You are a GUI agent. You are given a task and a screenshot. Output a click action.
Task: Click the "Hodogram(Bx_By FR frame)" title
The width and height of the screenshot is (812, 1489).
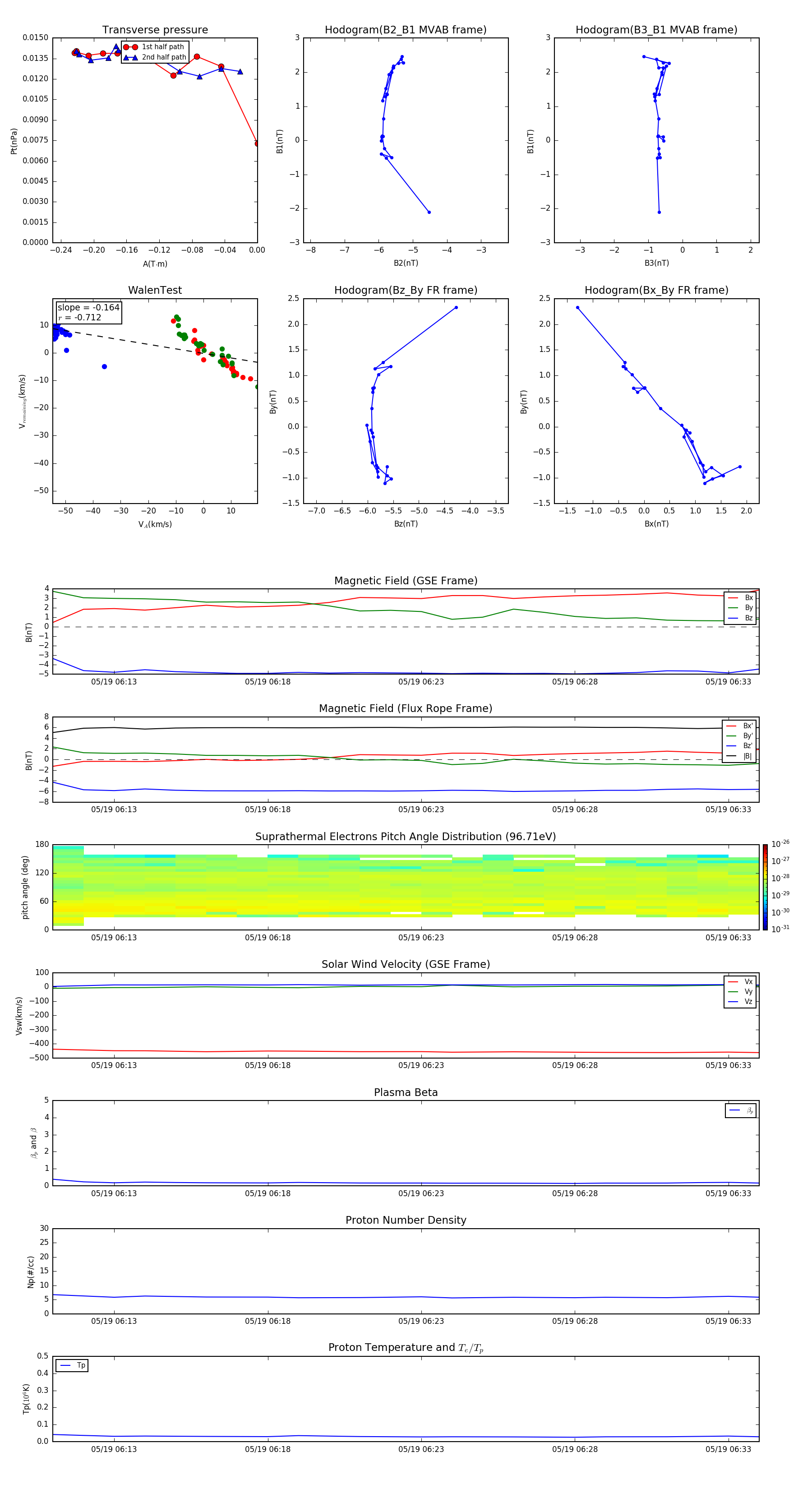[656, 290]
